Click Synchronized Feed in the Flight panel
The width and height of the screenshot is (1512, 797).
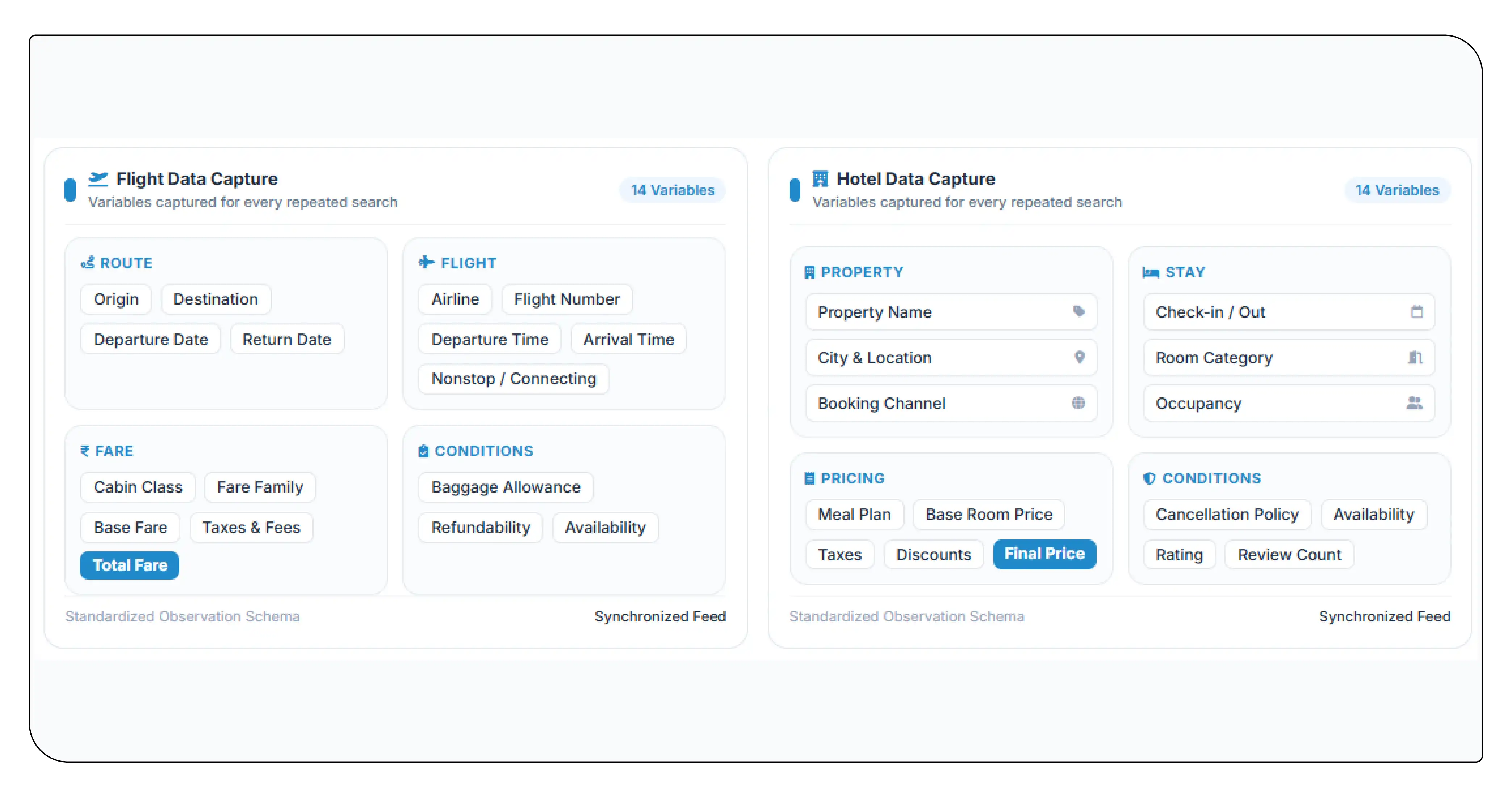(x=660, y=616)
